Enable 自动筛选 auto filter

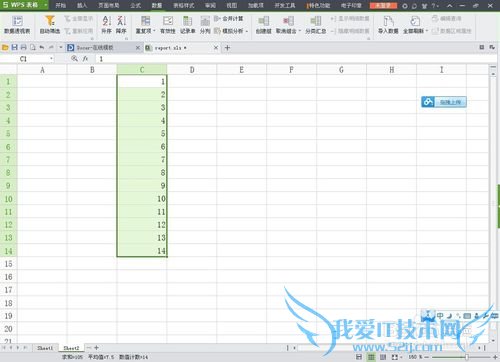50,25
